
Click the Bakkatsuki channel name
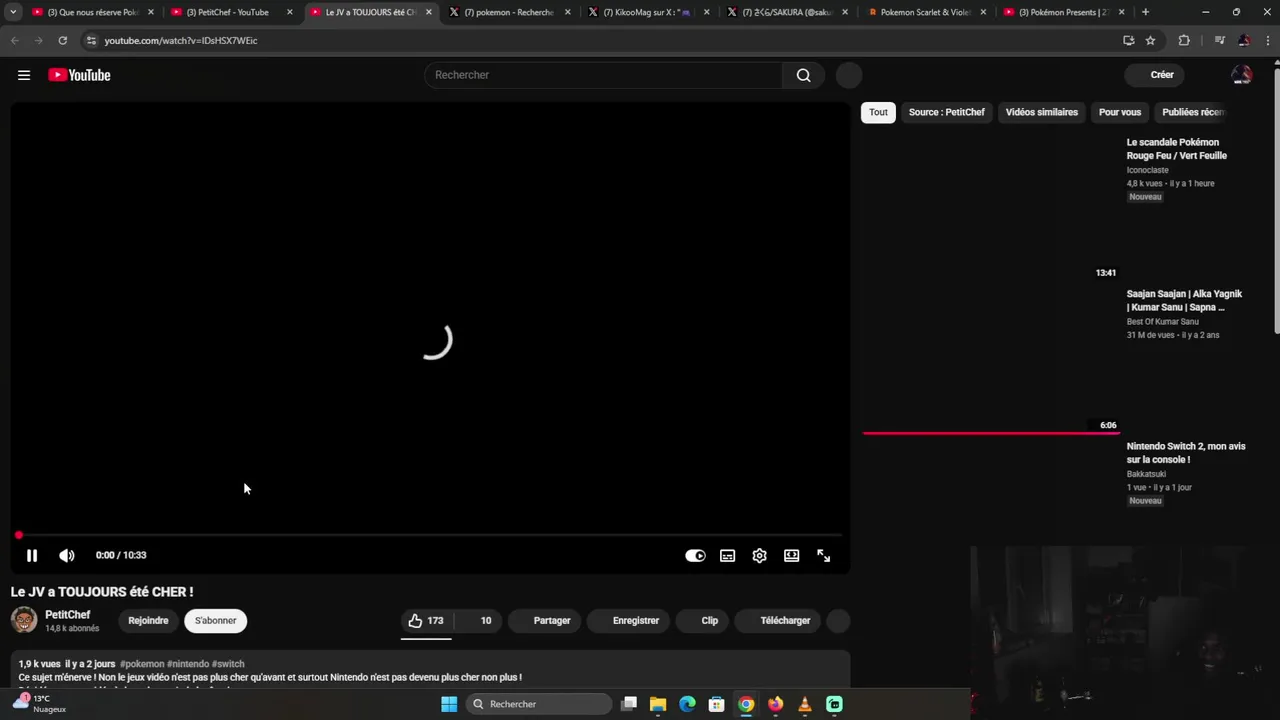pyautogui.click(x=1146, y=474)
